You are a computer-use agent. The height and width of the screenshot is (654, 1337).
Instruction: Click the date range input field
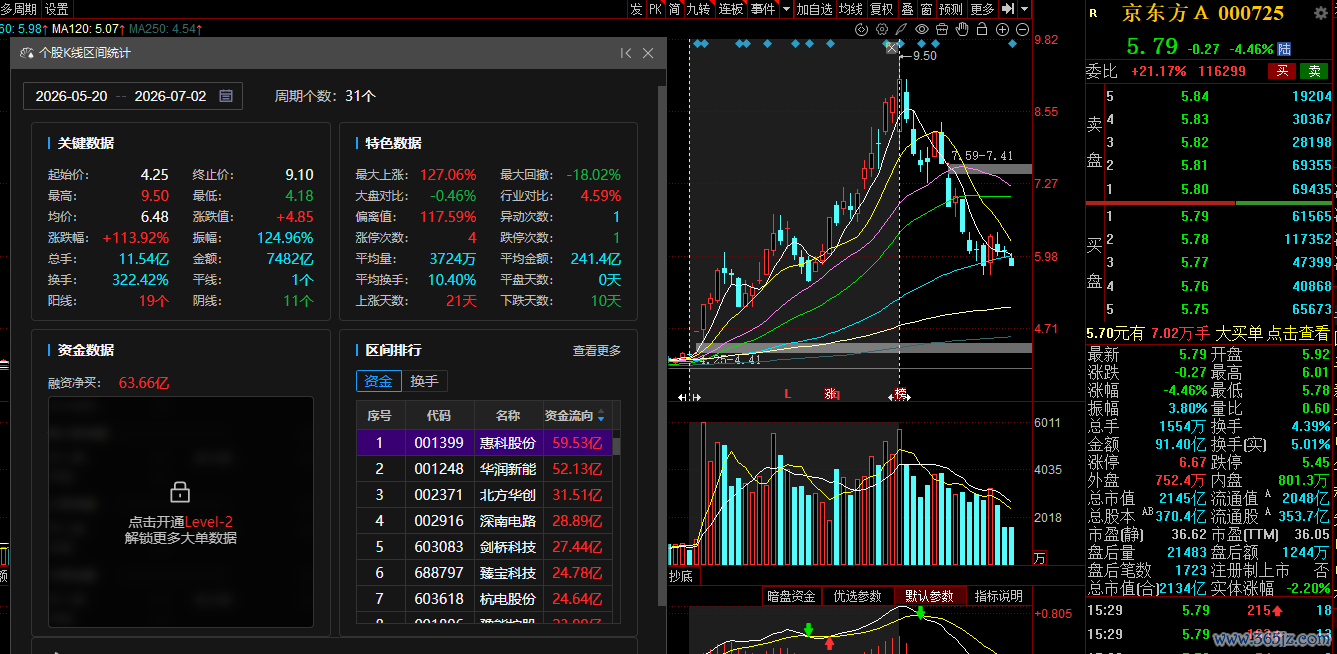[133, 96]
